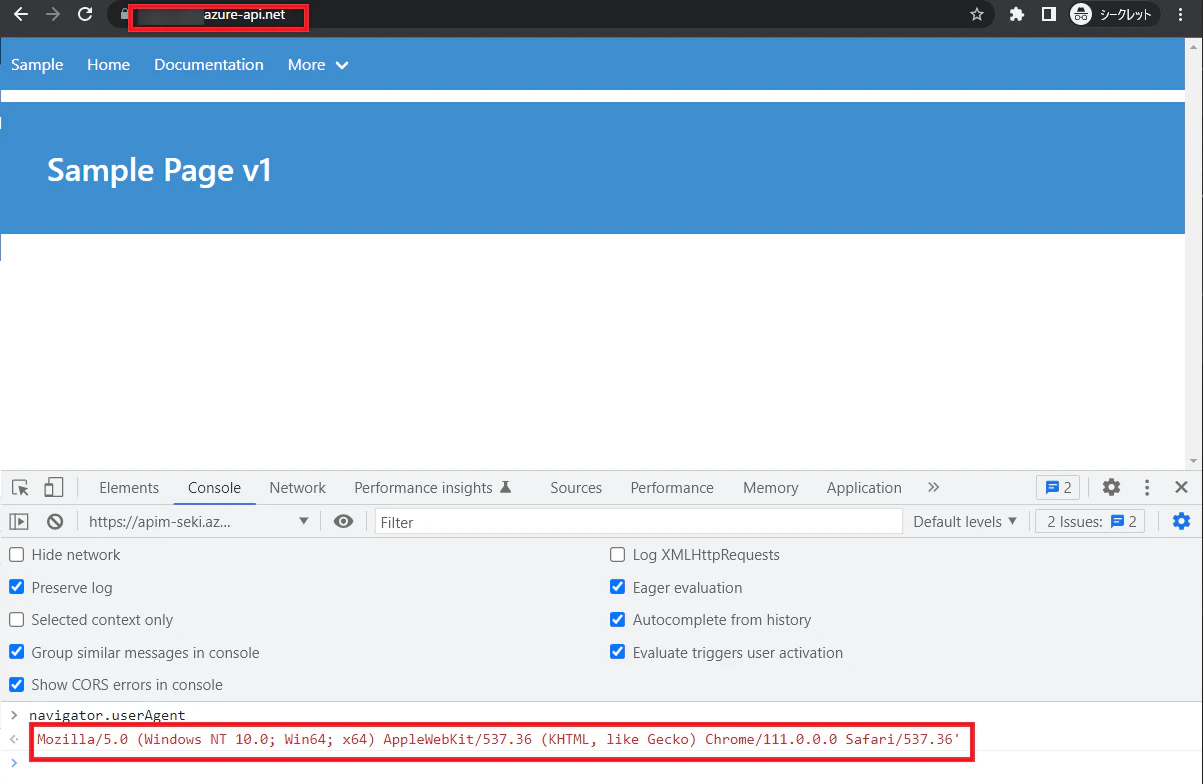Screen dimensions: 1203x784
Task: Switch to the Console tab
Action: coord(214,488)
